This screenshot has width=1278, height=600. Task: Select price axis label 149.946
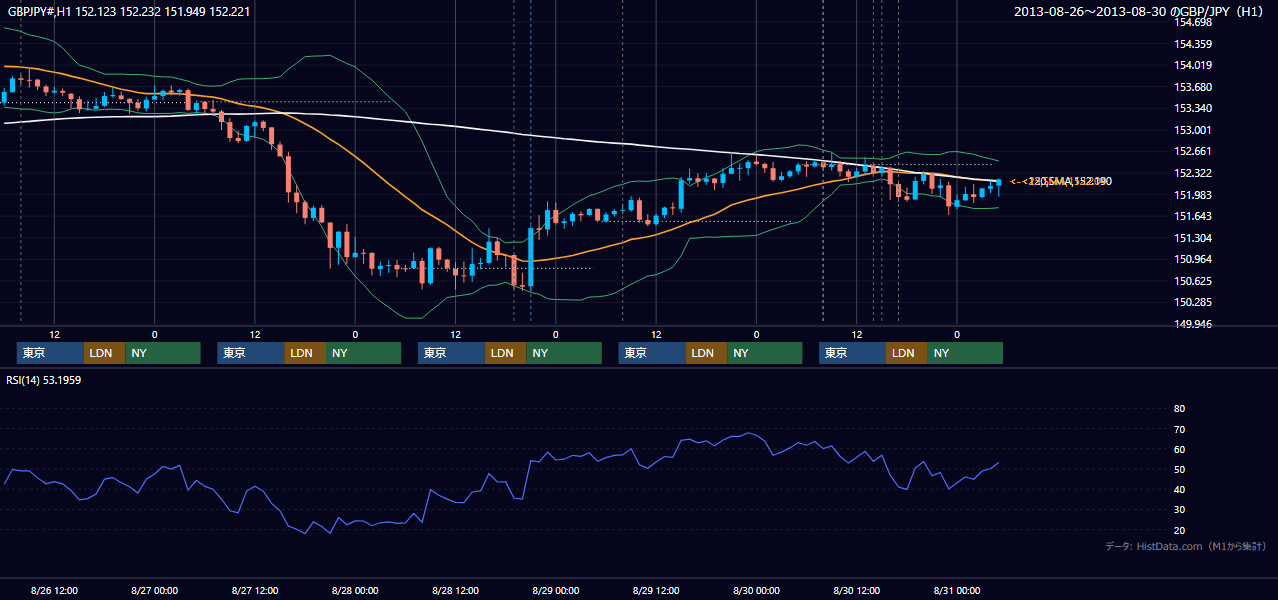tap(1193, 324)
